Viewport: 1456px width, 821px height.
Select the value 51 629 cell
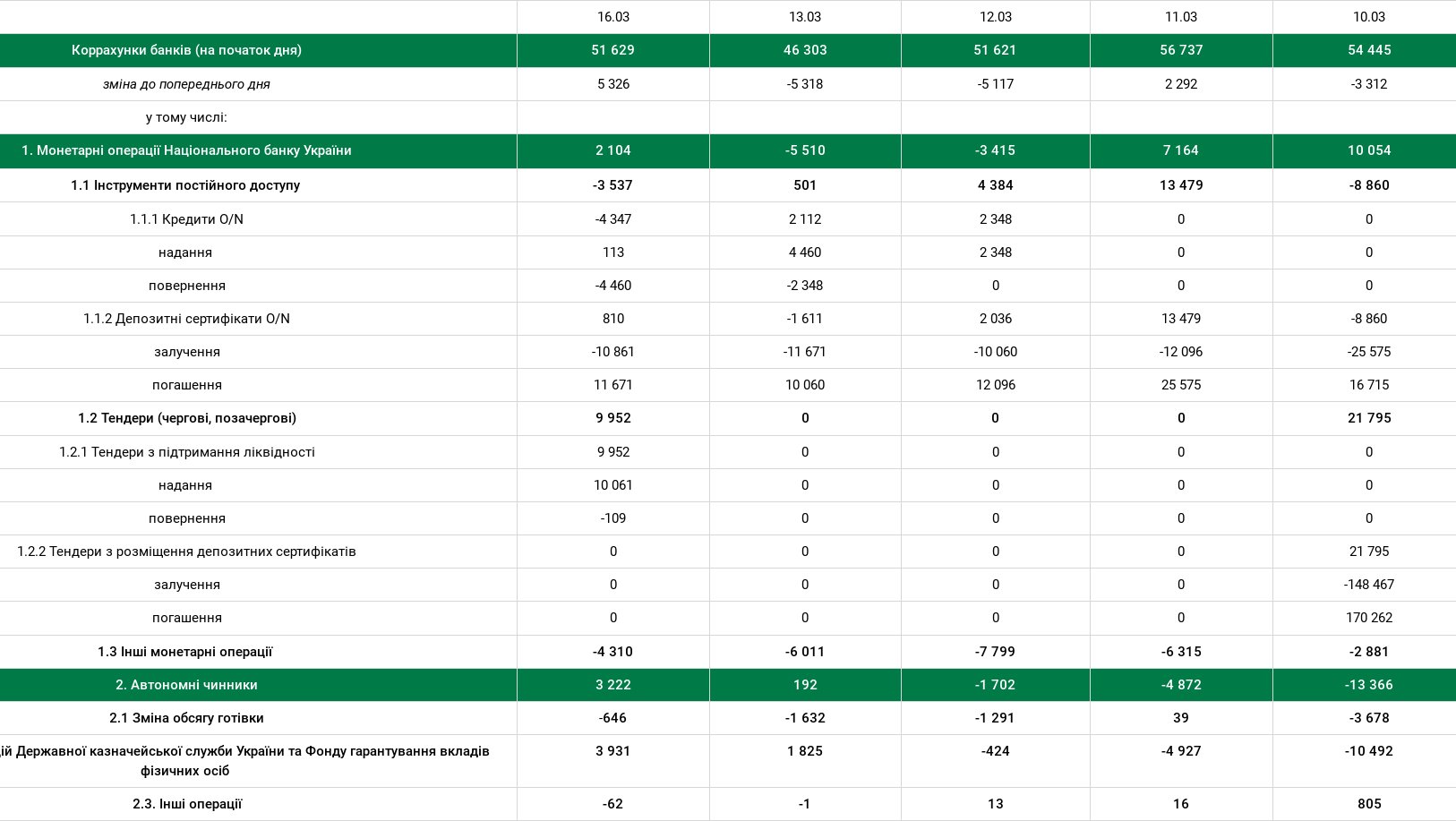[612, 50]
